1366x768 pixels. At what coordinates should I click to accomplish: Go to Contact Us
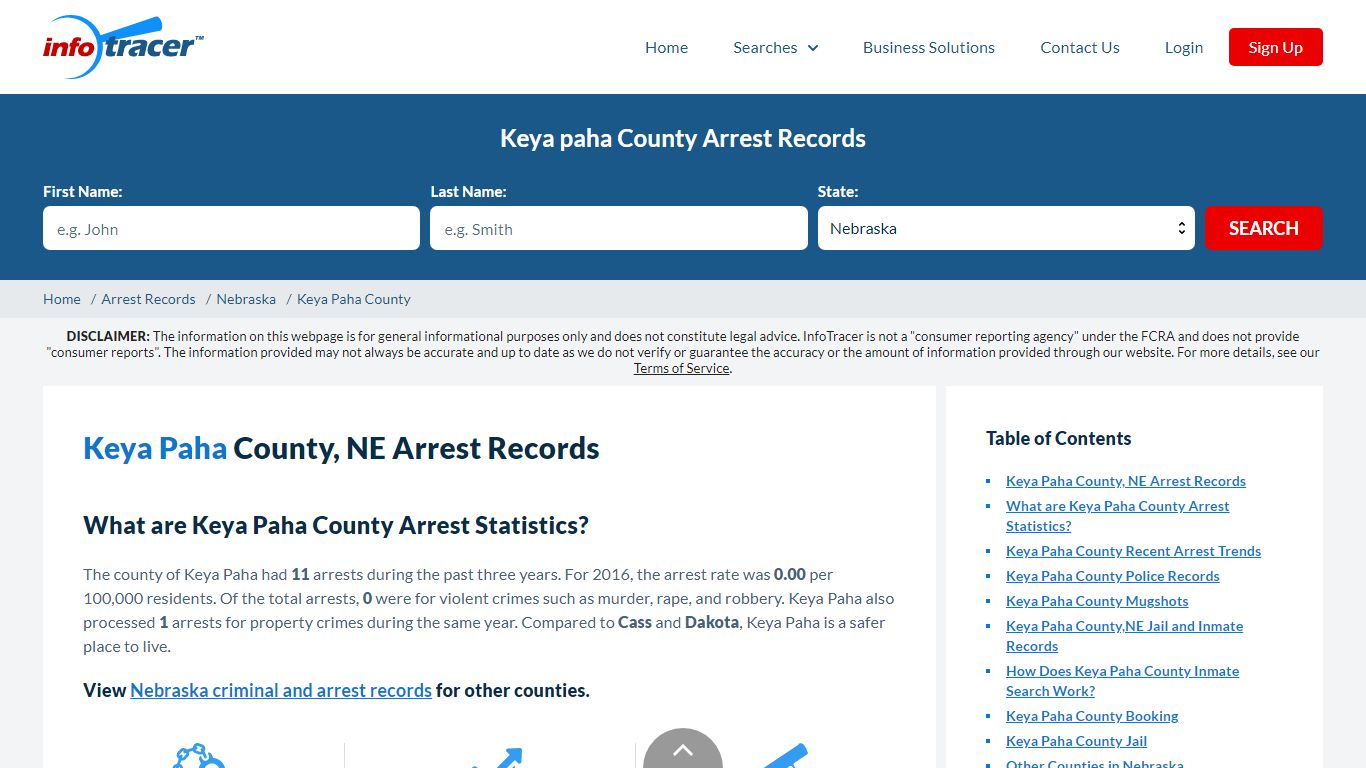click(1080, 47)
